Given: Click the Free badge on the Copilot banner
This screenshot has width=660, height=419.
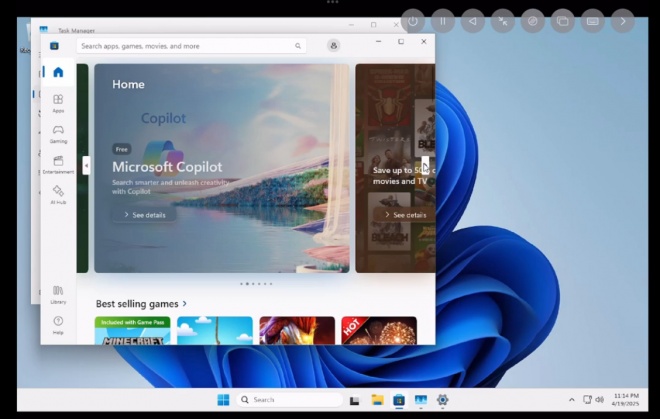Looking at the screenshot, I should (122, 149).
